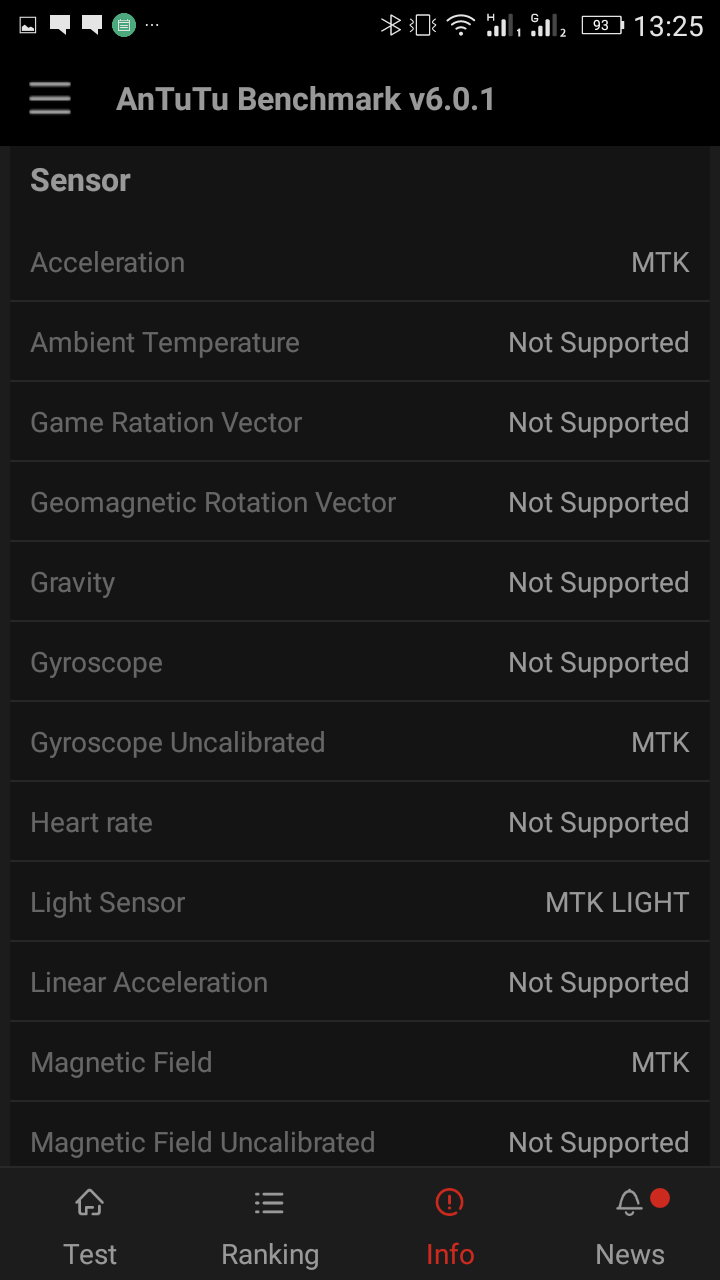Tap the Game Ratation Vector entry
The width and height of the screenshot is (720, 1280).
[360, 422]
